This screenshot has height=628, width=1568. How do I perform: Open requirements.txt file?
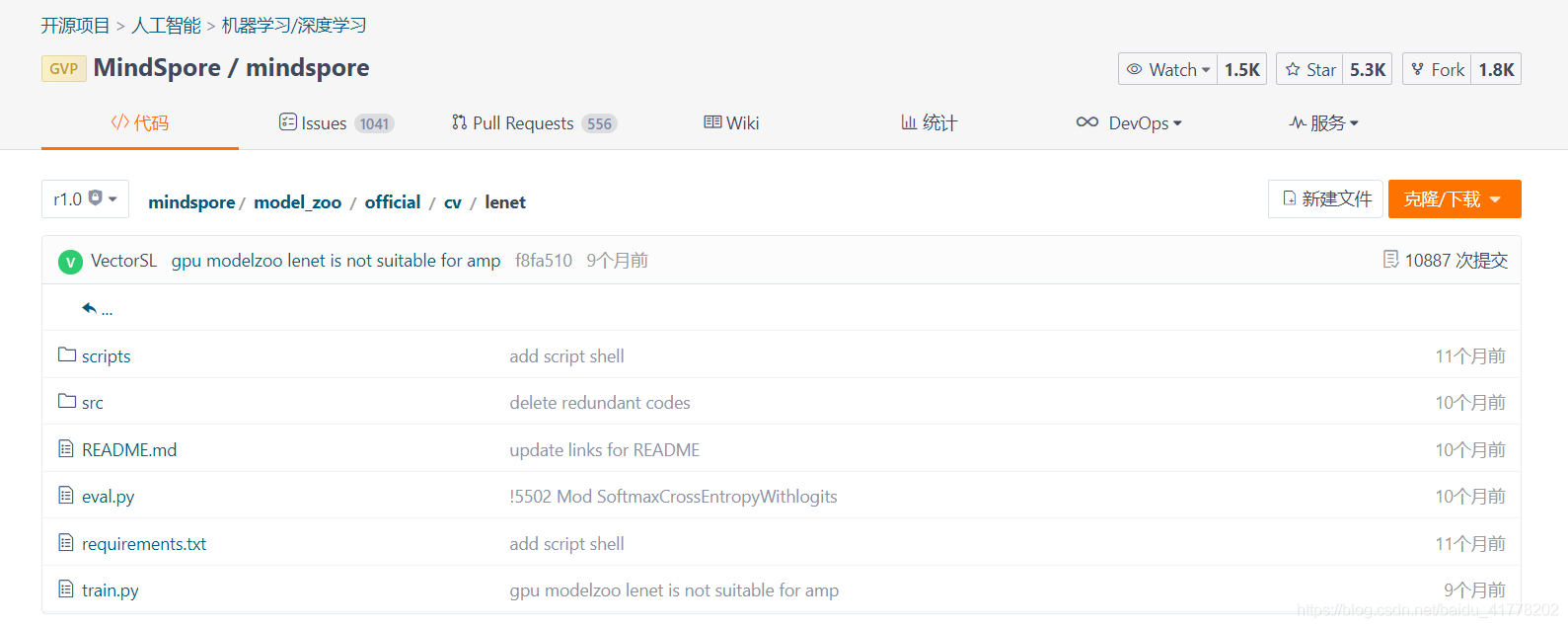click(x=144, y=543)
